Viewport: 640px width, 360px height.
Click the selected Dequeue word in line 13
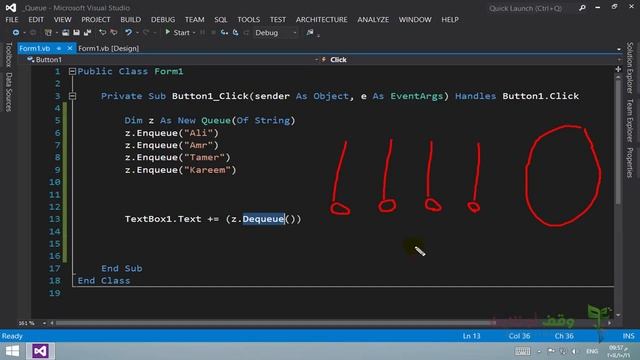[x=263, y=219]
